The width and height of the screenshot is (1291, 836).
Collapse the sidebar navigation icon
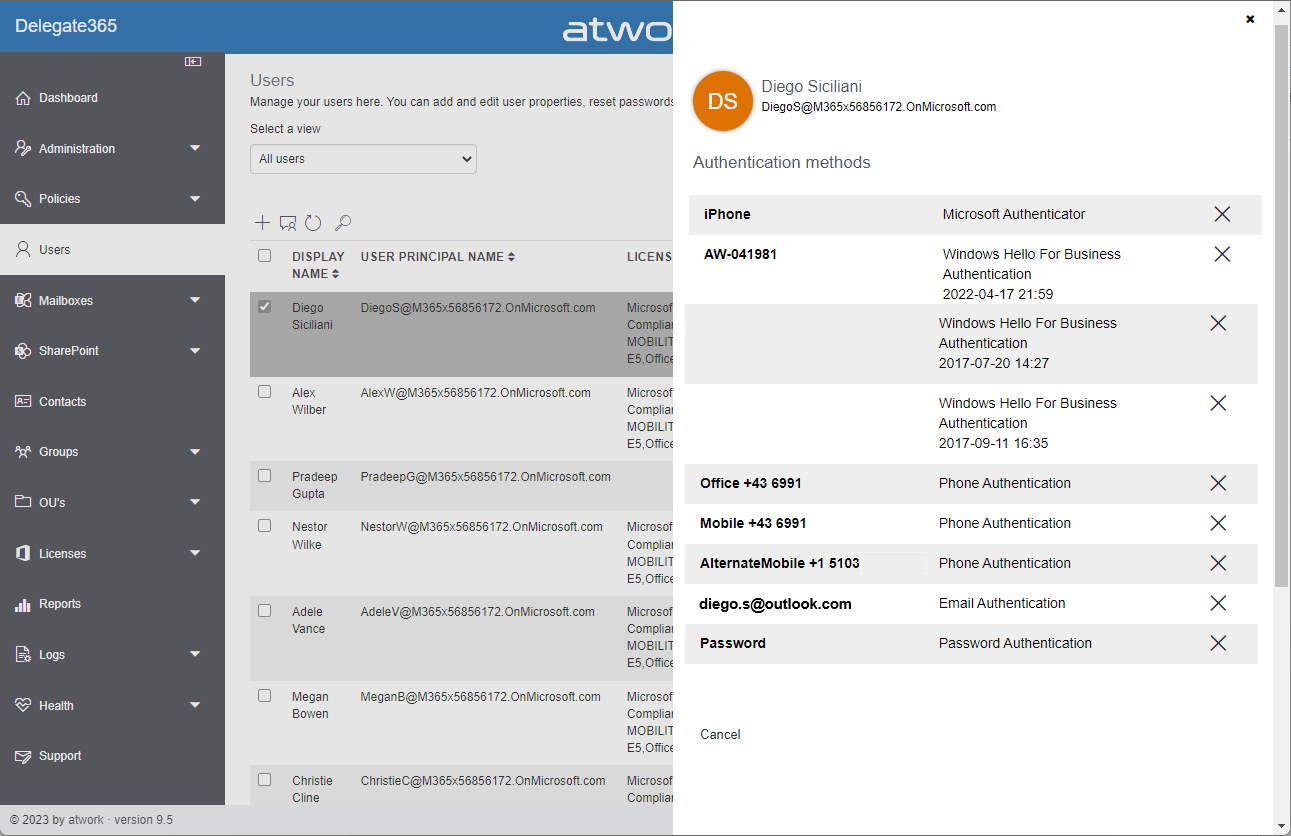[x=193, y=62]
